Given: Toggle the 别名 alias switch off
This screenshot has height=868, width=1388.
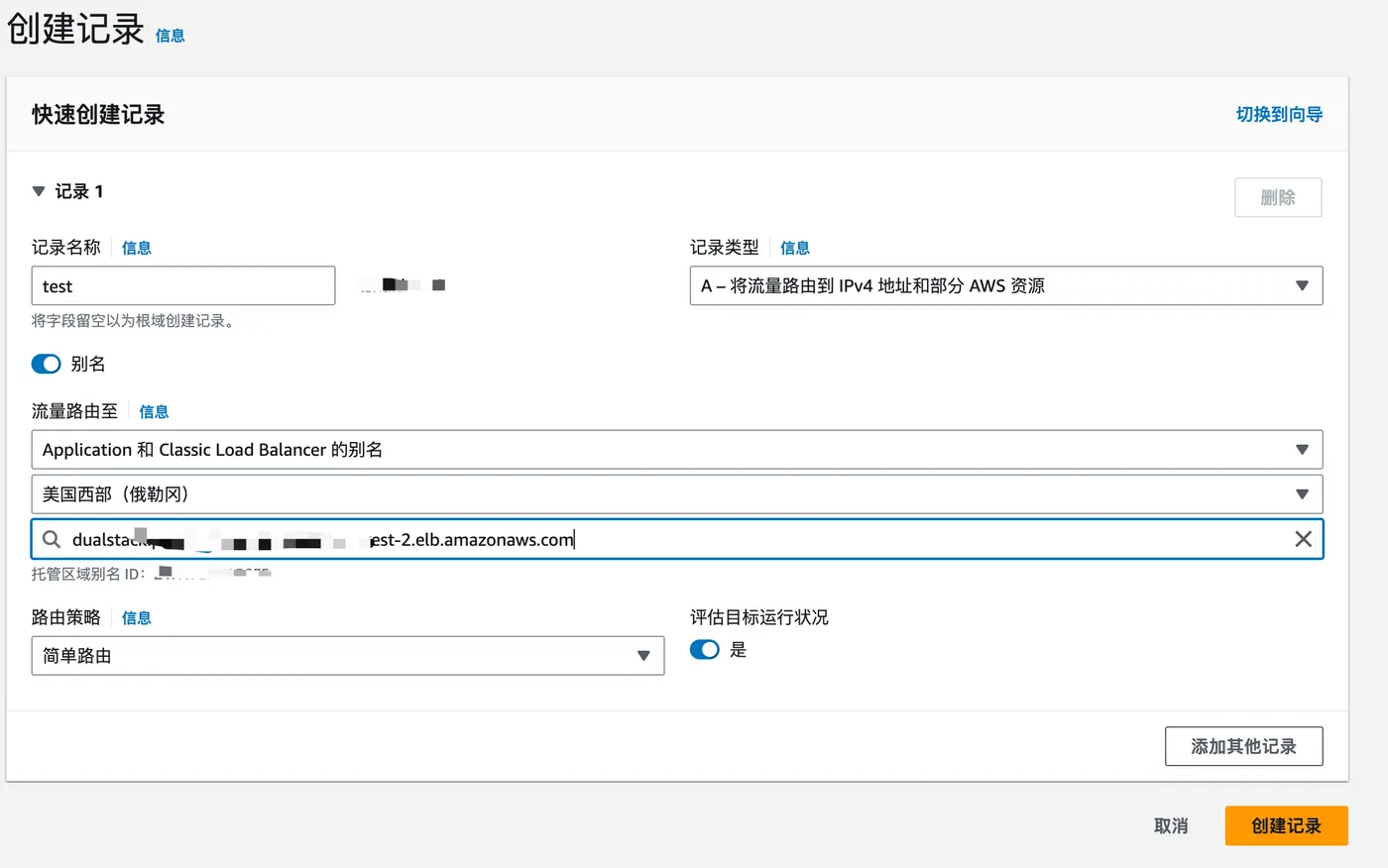Looking at the screenshot, I should click(47, 364).
